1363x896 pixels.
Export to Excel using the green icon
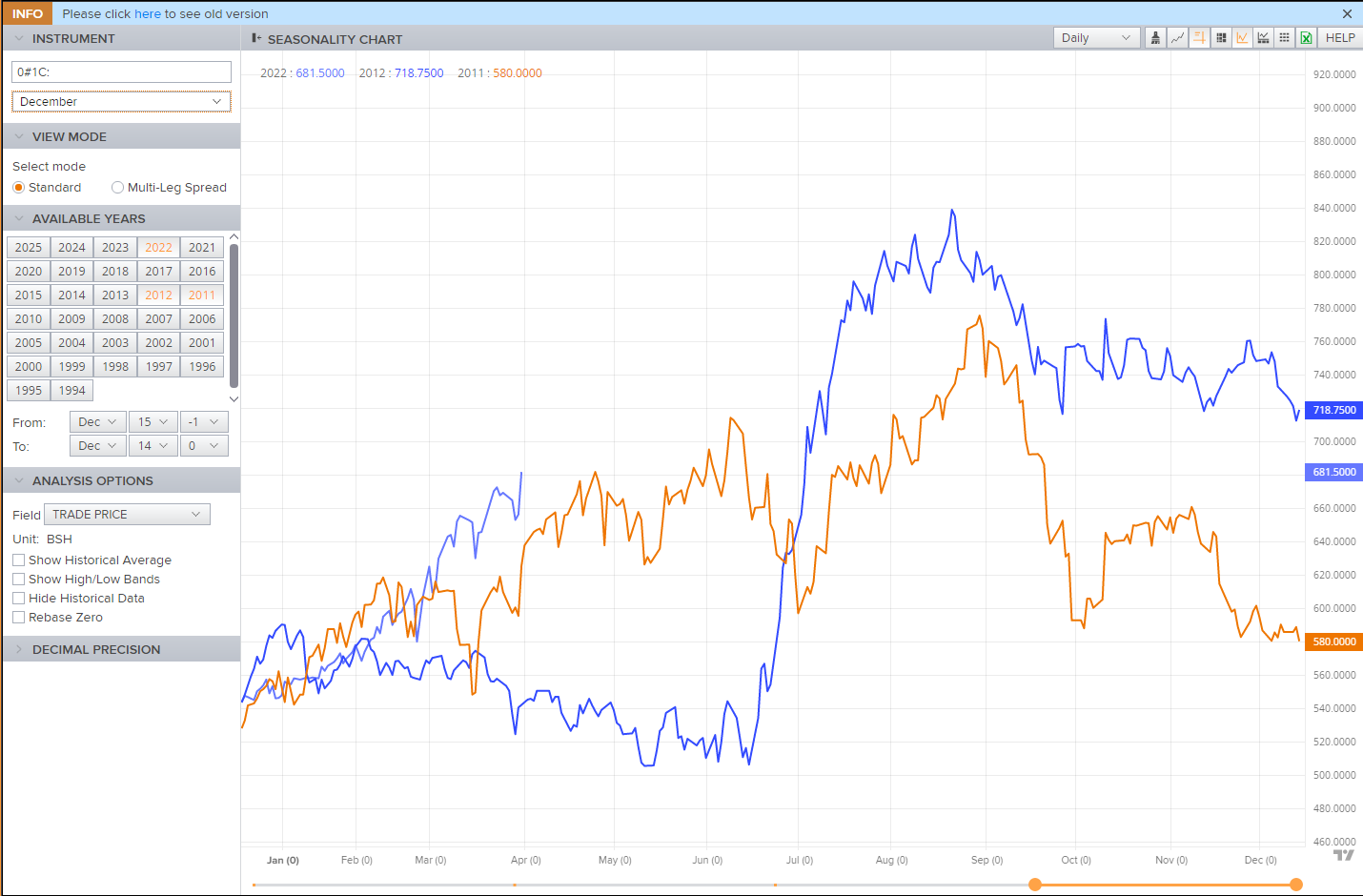tap(1306, 38)
